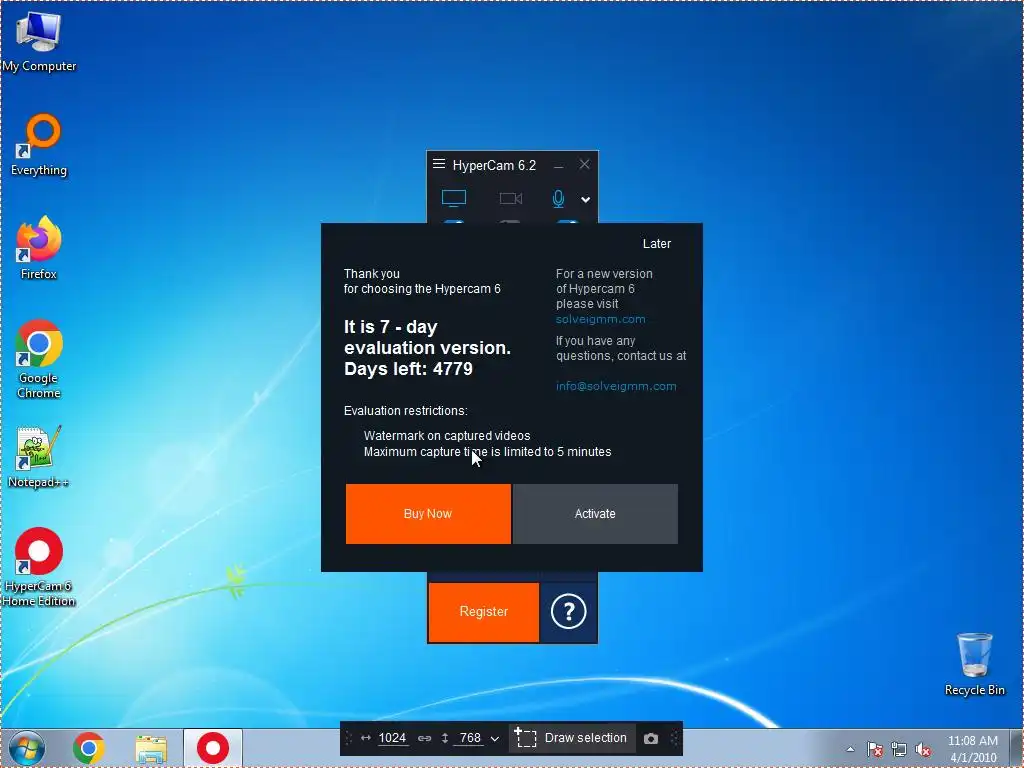Open the Windows Start menu
This screenshot has width=1024, height=768.
(x=27, y=748)
